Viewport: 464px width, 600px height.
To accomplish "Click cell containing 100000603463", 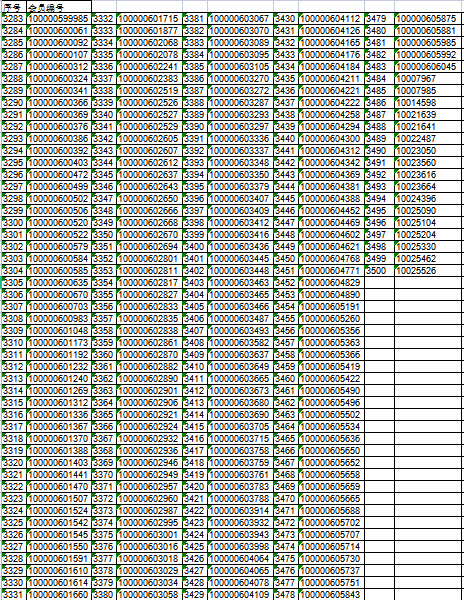I will pos(240,282).
